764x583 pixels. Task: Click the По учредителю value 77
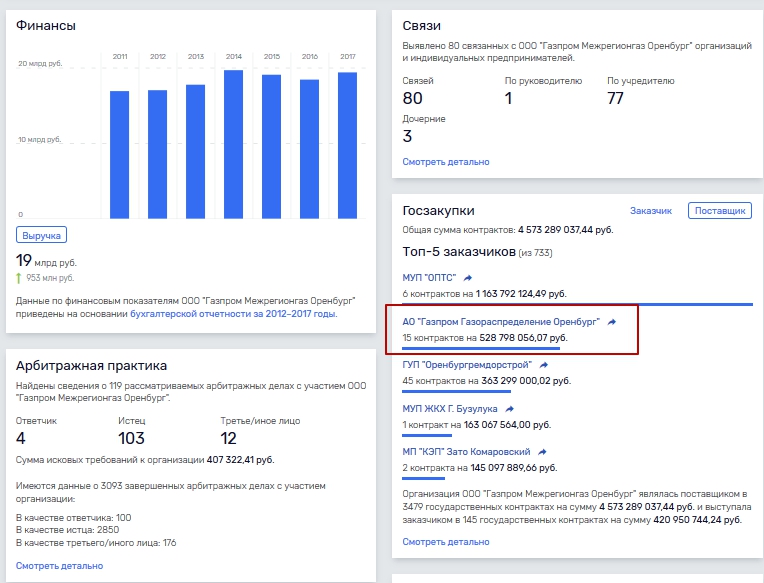tap(615, 98)
